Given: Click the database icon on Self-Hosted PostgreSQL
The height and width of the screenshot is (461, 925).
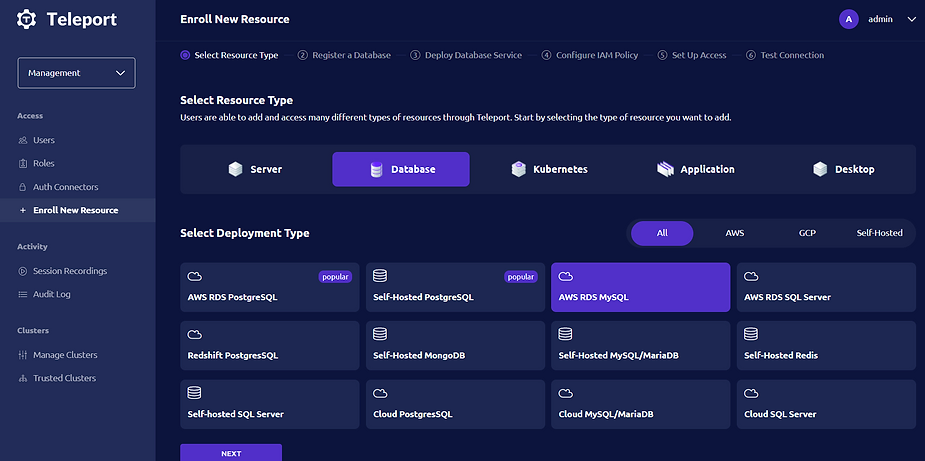Looking at the screenshot, I should point(380,276).
